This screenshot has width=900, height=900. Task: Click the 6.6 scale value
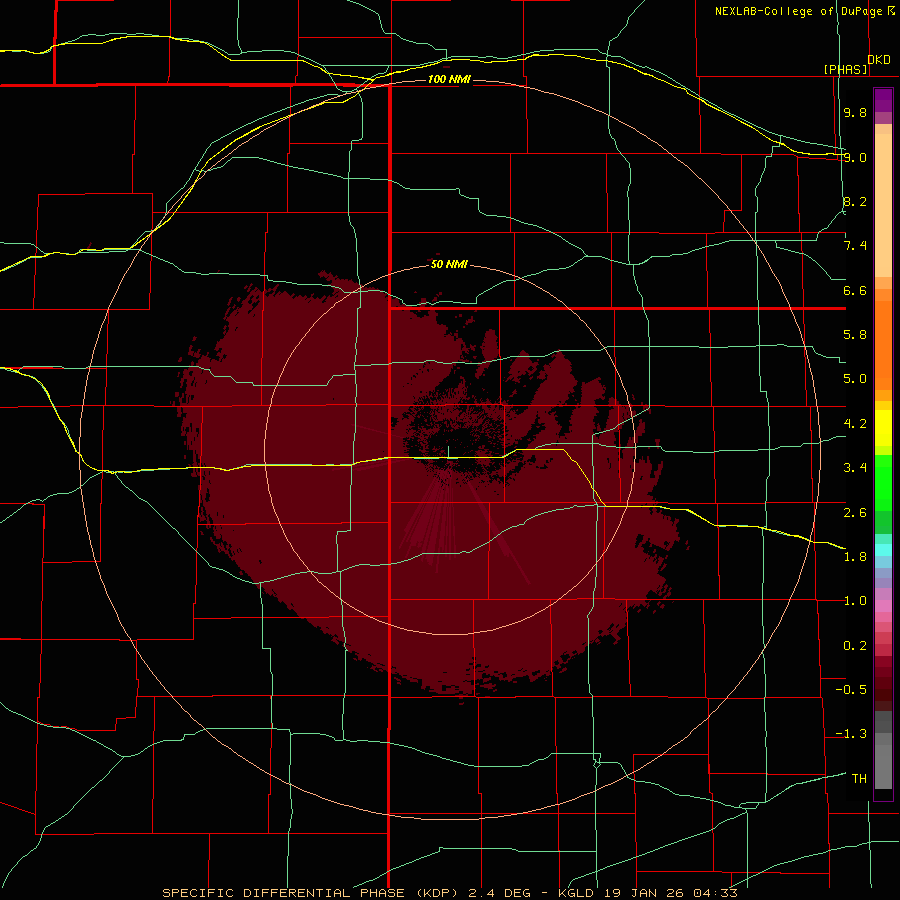[855, 290]
